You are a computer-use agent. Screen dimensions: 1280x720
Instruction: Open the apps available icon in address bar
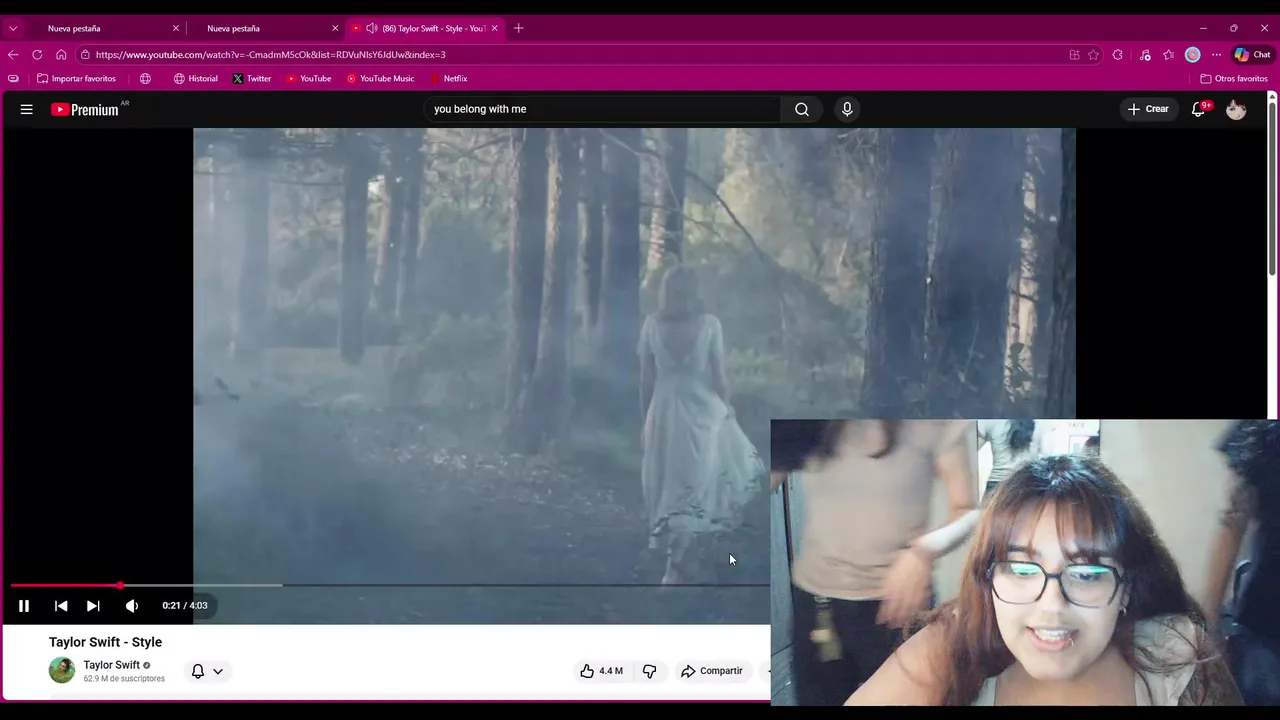click(x=1074, y=55)
